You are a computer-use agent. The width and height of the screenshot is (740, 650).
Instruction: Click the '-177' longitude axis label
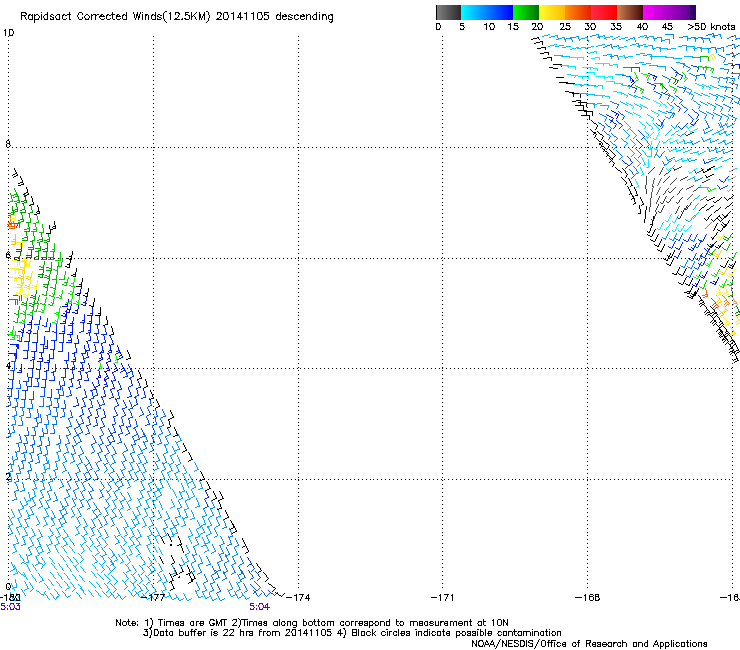click(x=153, y=597)
